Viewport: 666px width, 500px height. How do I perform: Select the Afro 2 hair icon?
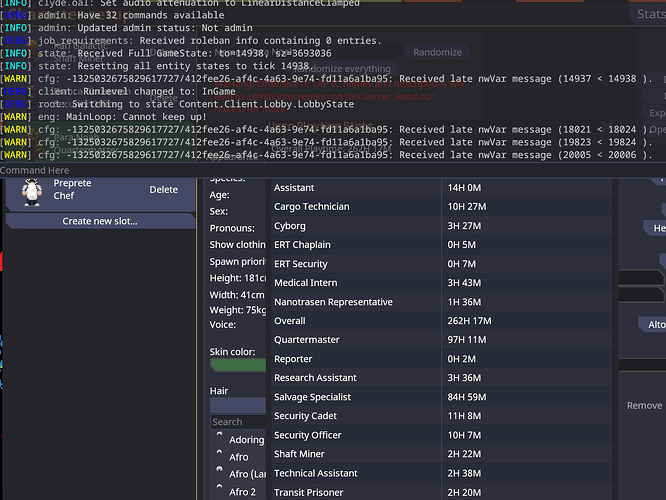[x=219, y=487]
